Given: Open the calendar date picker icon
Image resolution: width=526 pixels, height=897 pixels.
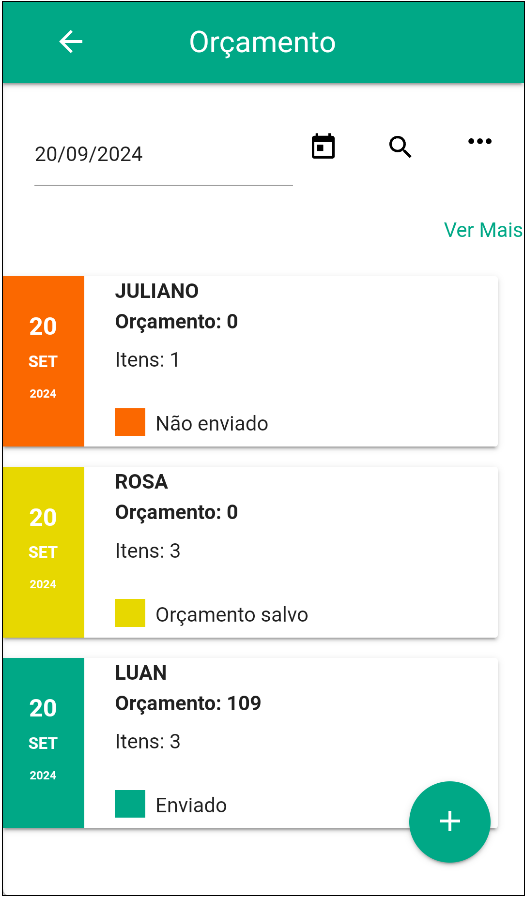Looking at the screenshot, I should pyautogui.click(x=323, y=146).
